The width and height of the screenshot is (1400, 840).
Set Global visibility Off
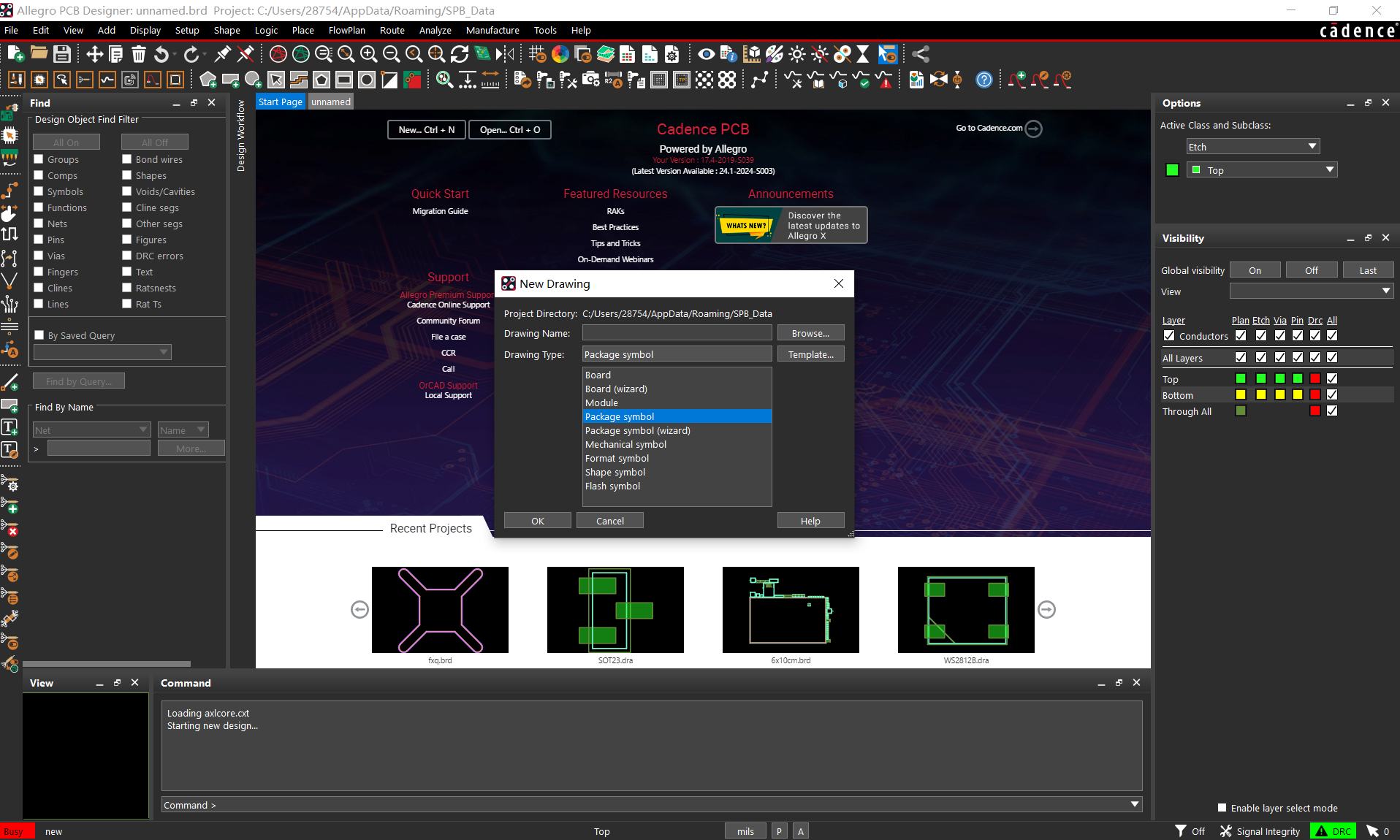click(1312, 270)
